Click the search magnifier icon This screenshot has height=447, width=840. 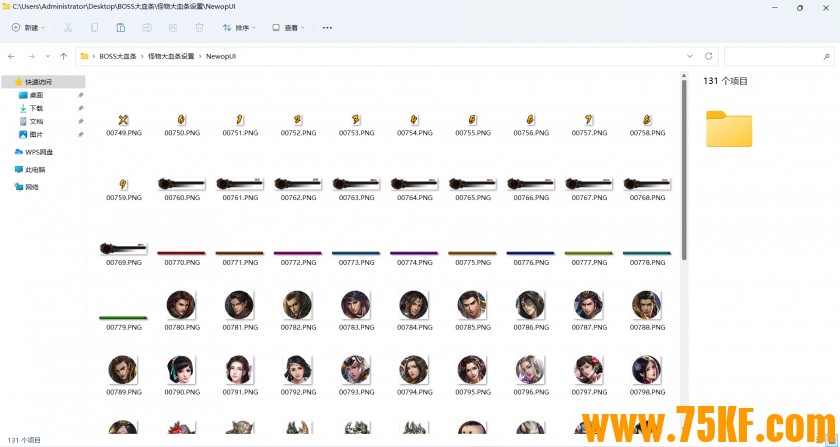pos(827,56)
